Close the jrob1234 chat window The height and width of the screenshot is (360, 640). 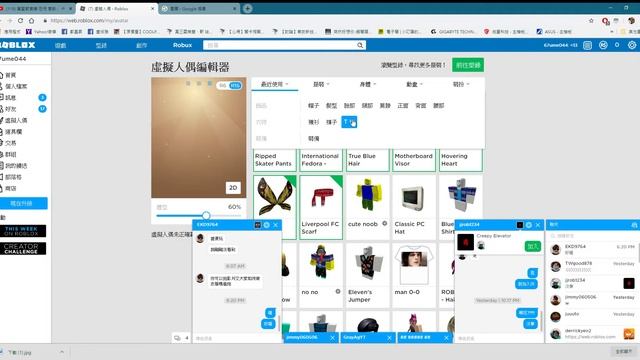coord(538,225)
